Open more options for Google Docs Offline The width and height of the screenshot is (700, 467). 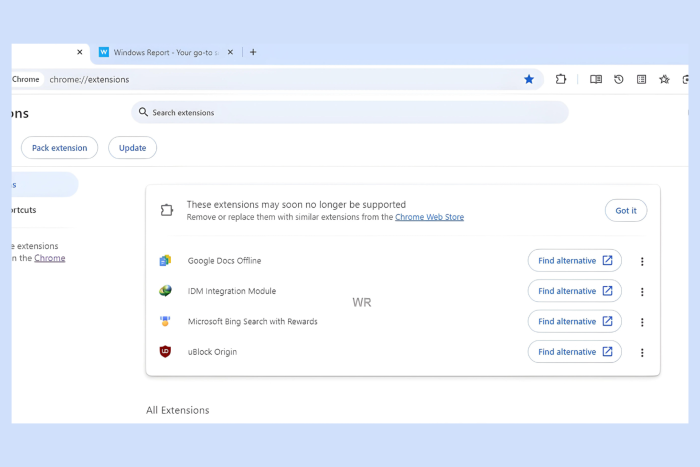[642, 262]
